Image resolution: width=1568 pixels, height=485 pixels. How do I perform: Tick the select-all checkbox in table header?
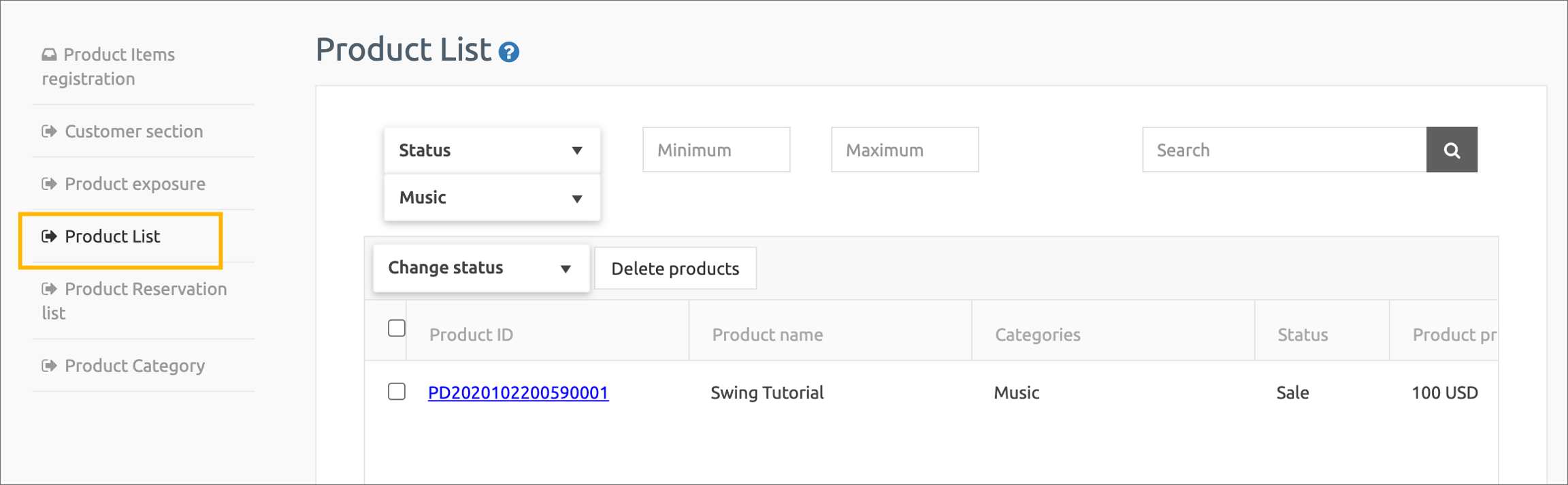click(x=397, y=328)
